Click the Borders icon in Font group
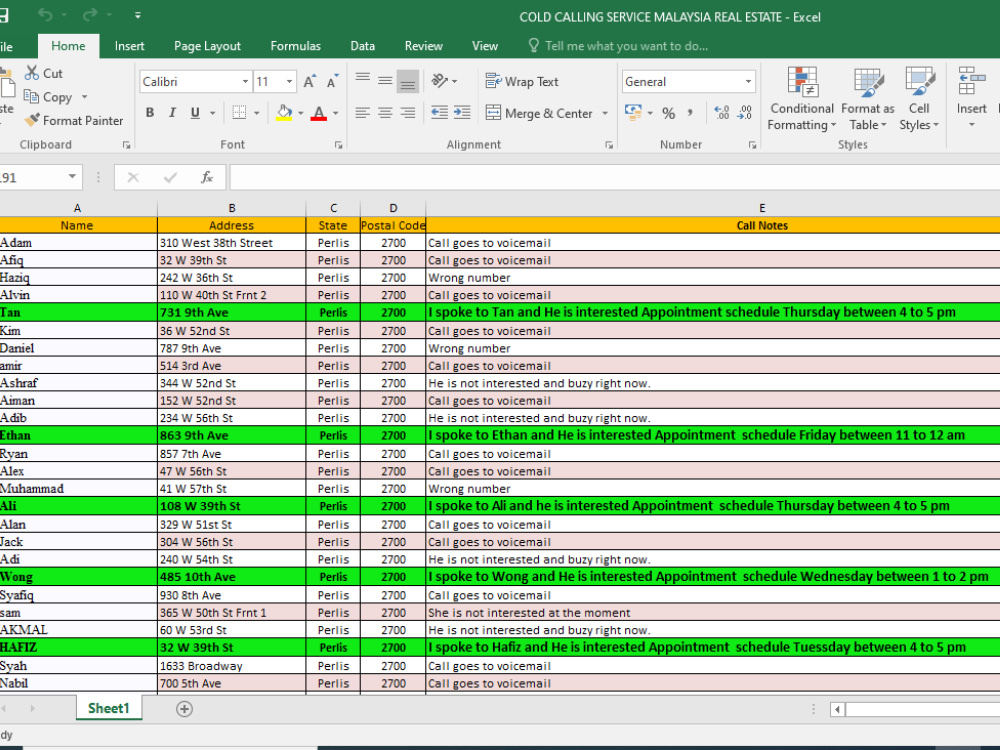 [x=239, y=113]
